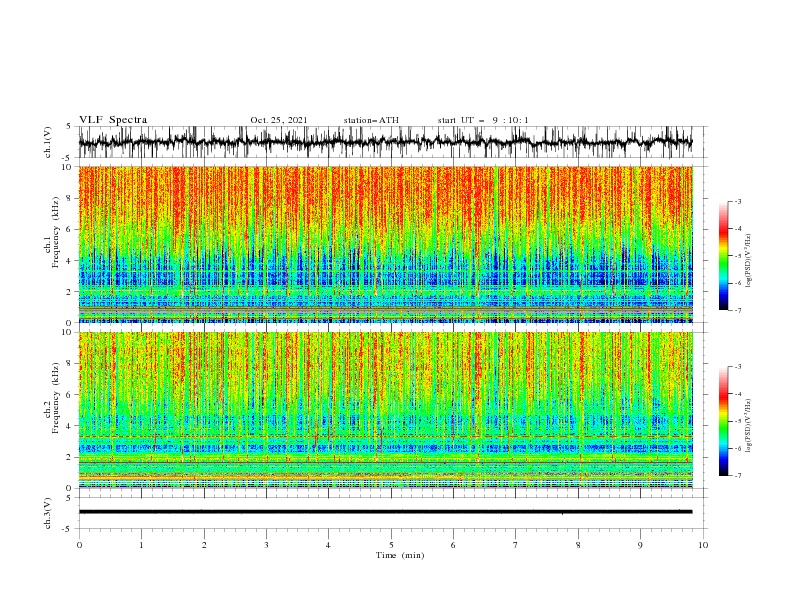
Task: Click the "2" kHz tick on ch.2 frequency axis
Action: pyautogui.click(x=69, y=457)
